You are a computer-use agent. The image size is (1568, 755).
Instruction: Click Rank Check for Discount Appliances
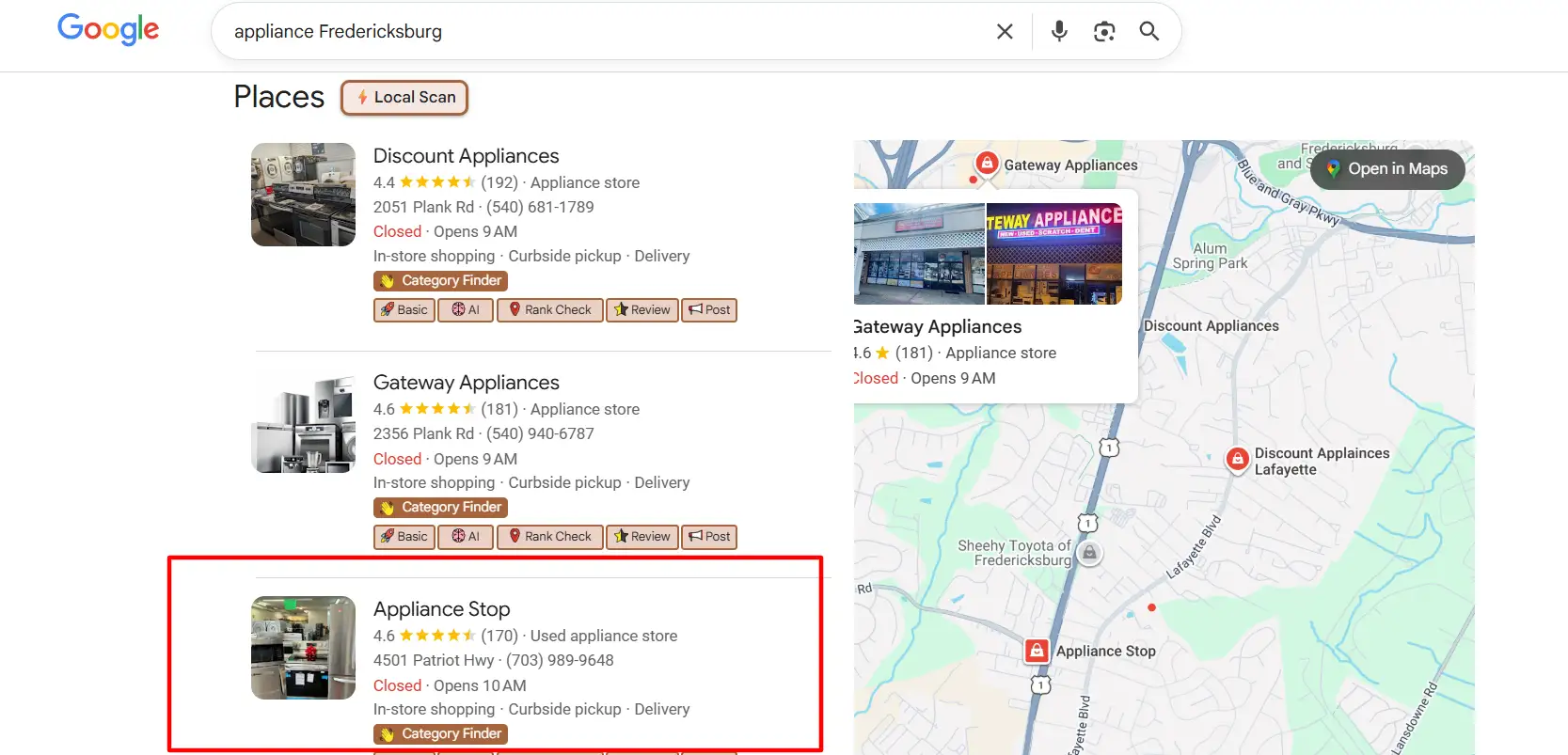tap(549, 310)
